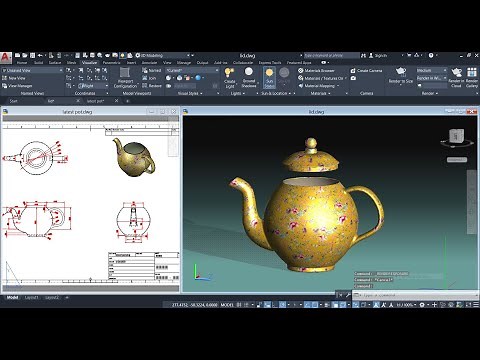Toggle the Sky Off button

click(x=284, y=78)
